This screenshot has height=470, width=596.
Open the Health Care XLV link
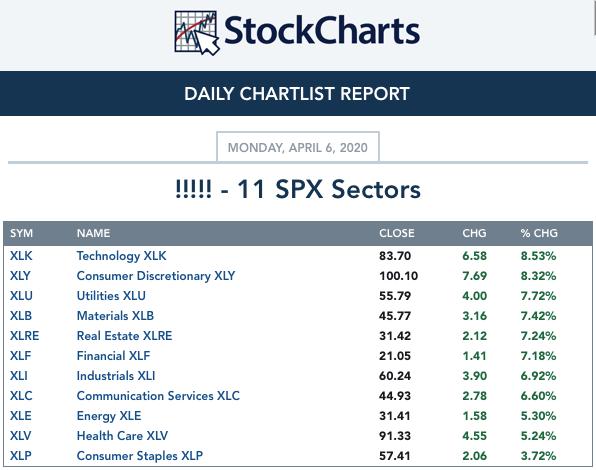point(122,436)
